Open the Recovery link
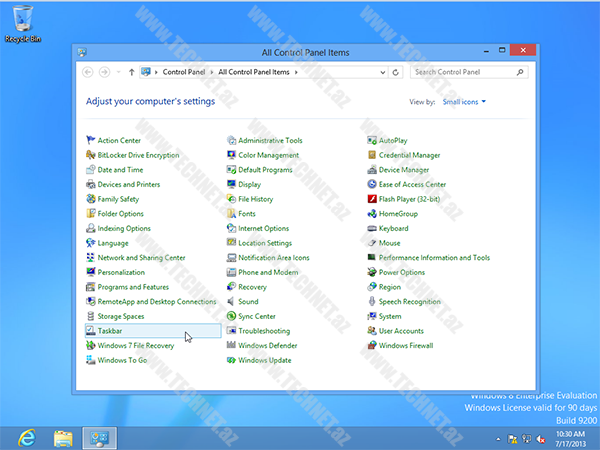600x450 pixels. tap(252, 287)
